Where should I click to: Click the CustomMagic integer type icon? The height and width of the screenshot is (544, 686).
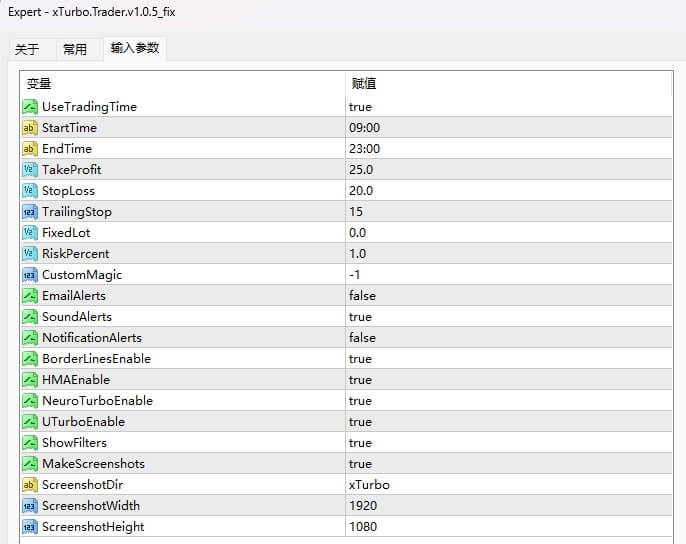point(30,275)
